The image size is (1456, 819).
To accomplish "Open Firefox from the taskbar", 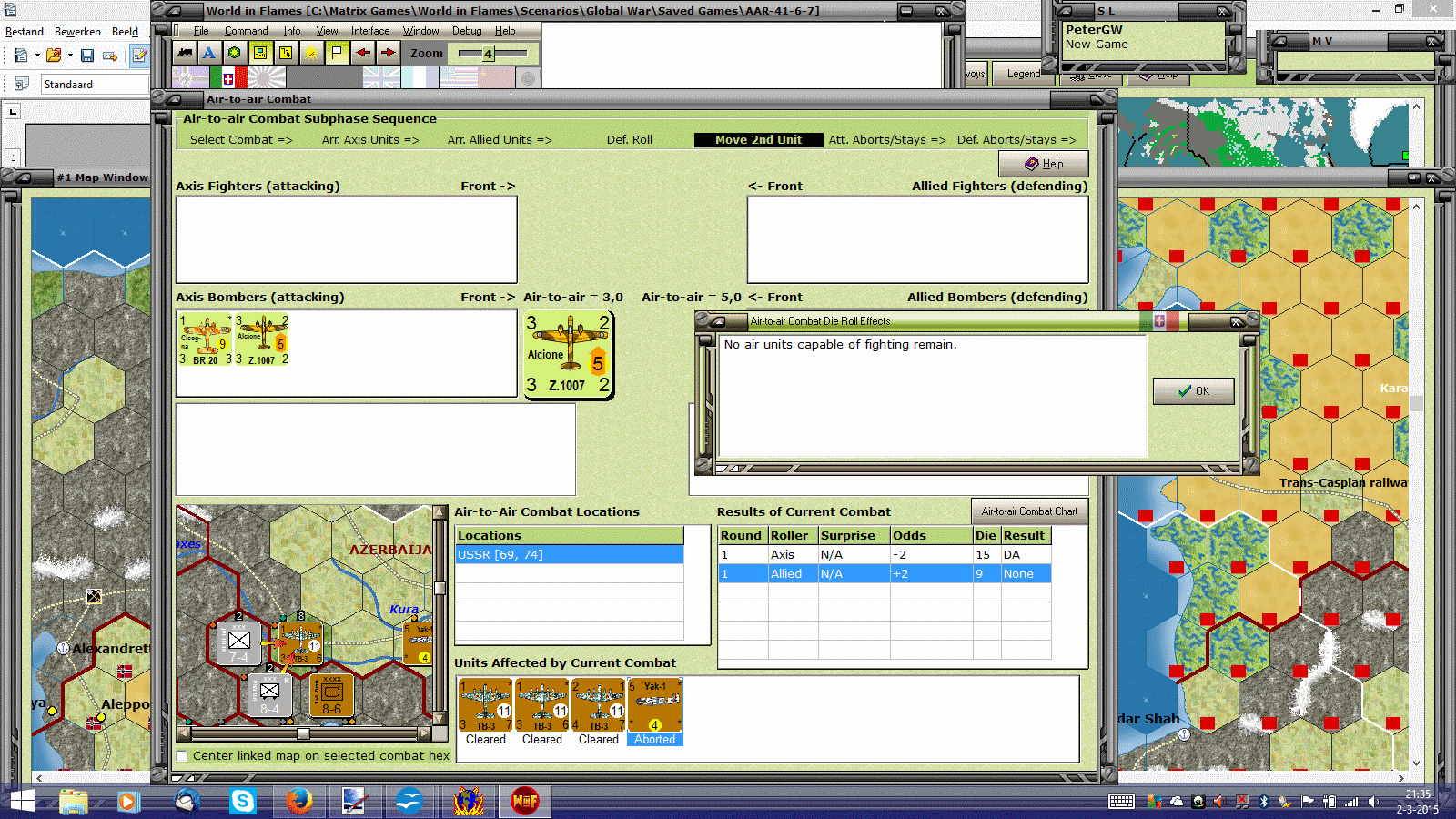I will tap(298, 801).
